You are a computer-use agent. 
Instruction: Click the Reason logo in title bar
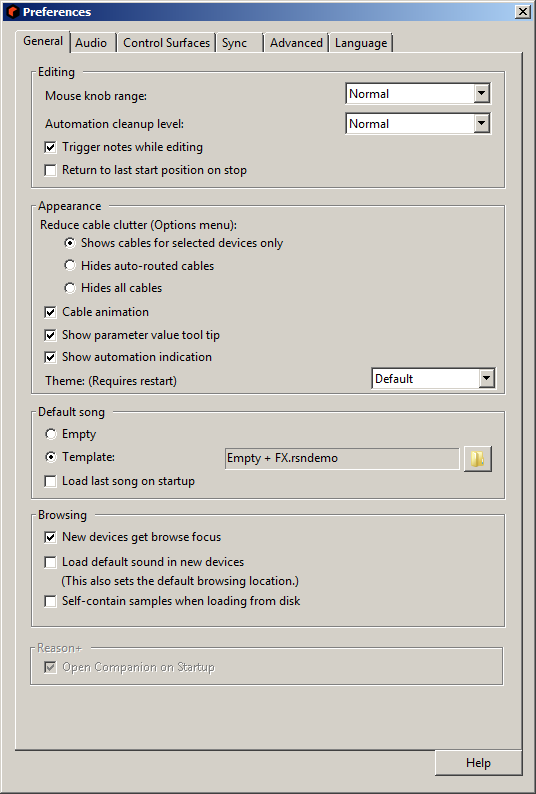[14, 12]
